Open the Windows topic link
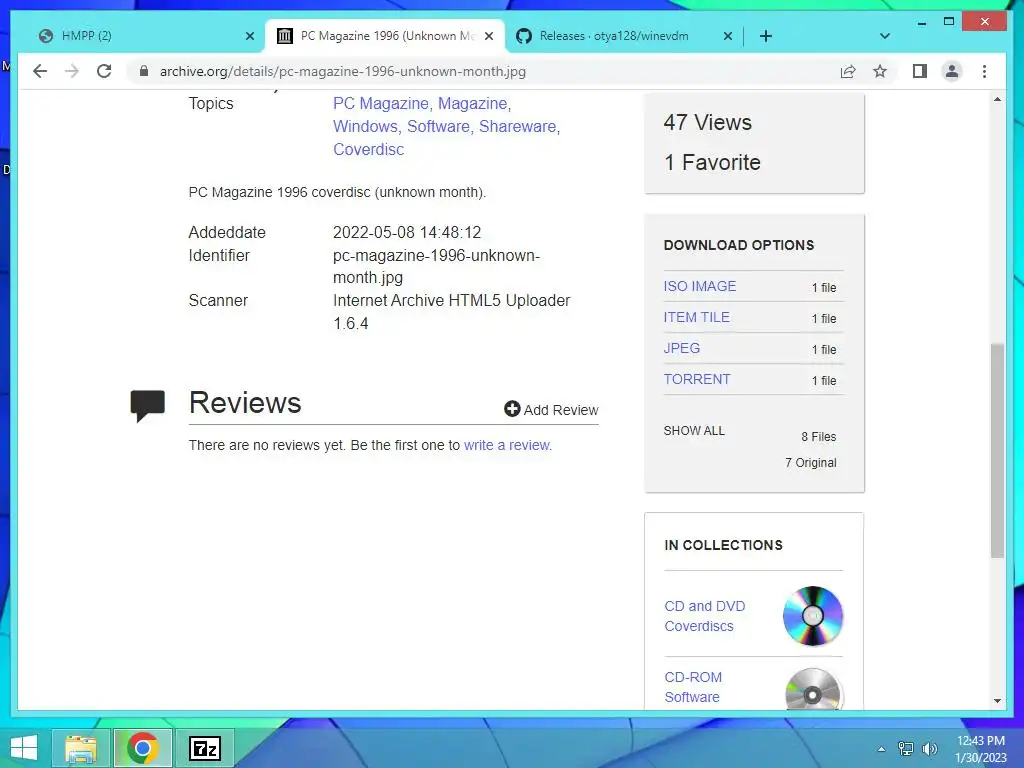Image resolution: width=1024 pixels, height=768 pixels. pos(365,126)
